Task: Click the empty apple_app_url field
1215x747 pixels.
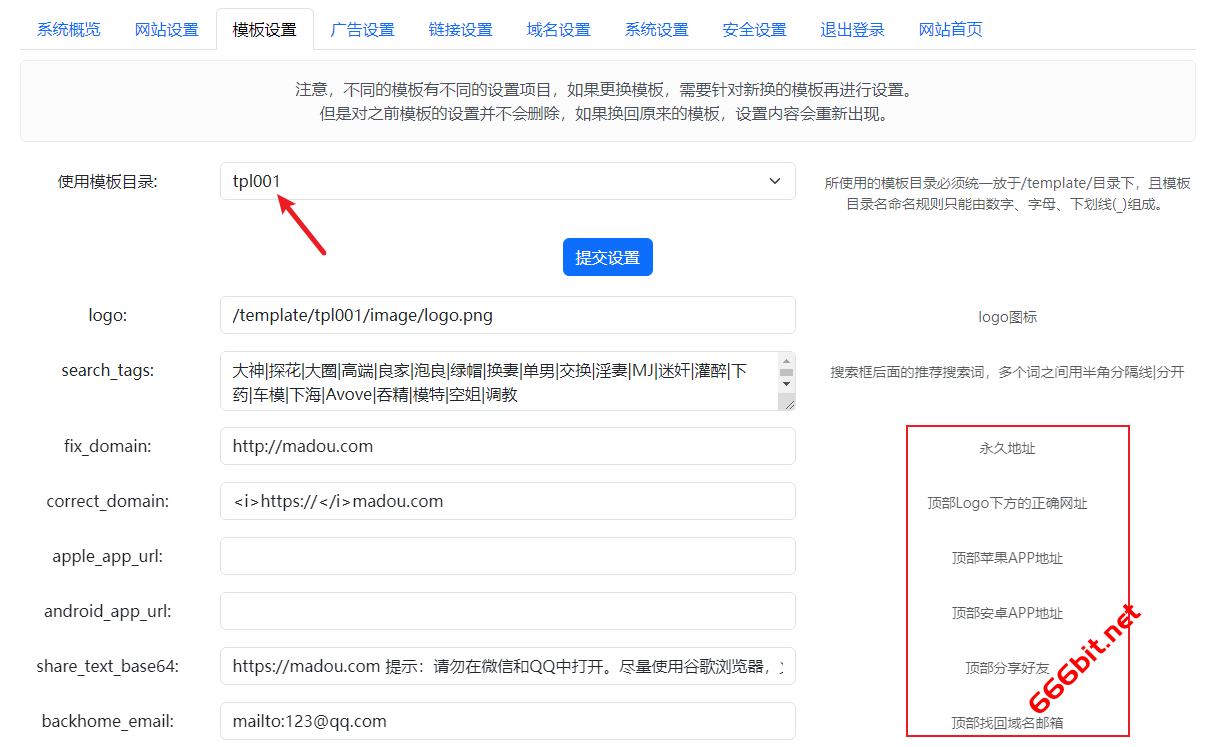Action: pyautogui.click(x=507, y=556)
